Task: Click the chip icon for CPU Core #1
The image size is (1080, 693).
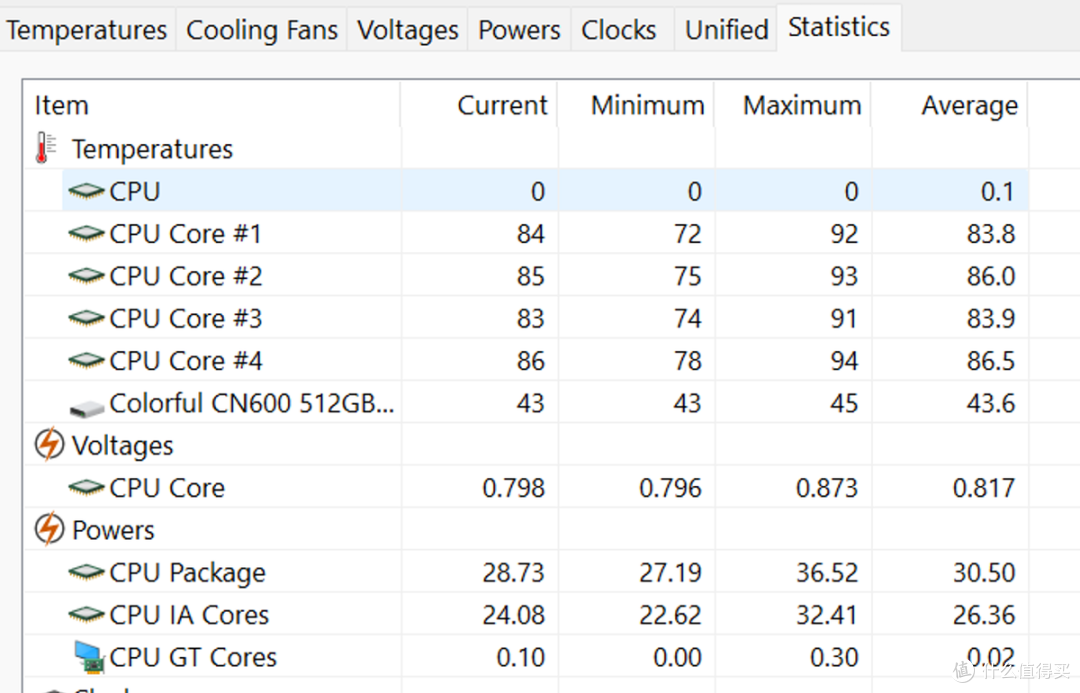Action: pyautogui.click(x=86, y=234)
